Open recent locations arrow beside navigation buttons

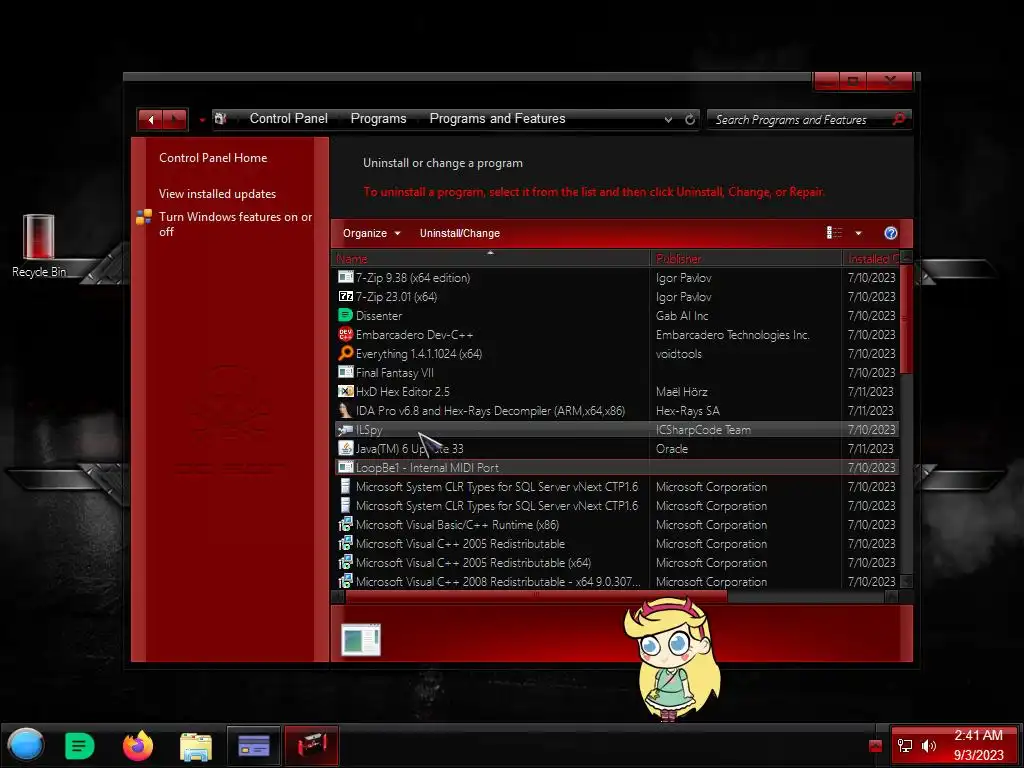coord(202,120)
